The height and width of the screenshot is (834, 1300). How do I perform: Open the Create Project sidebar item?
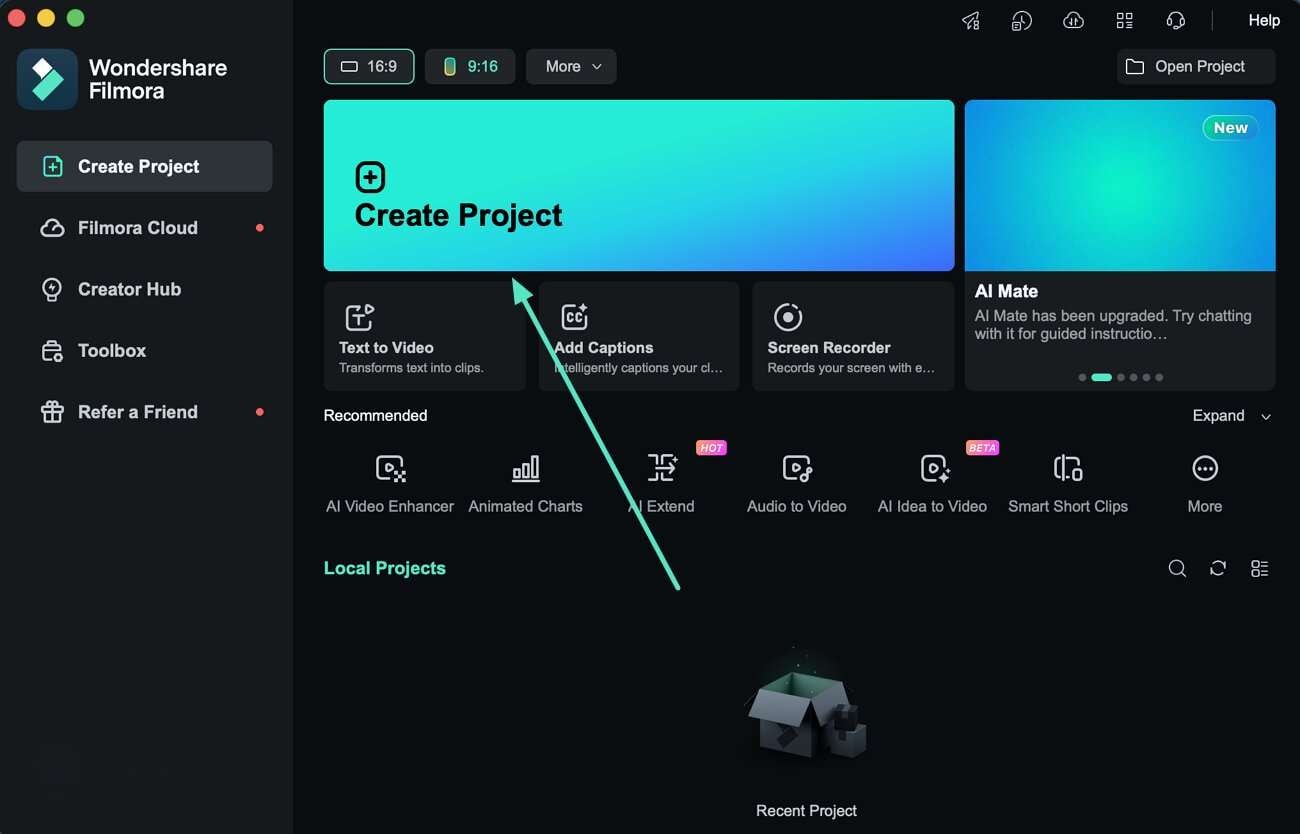pos(144,166)
